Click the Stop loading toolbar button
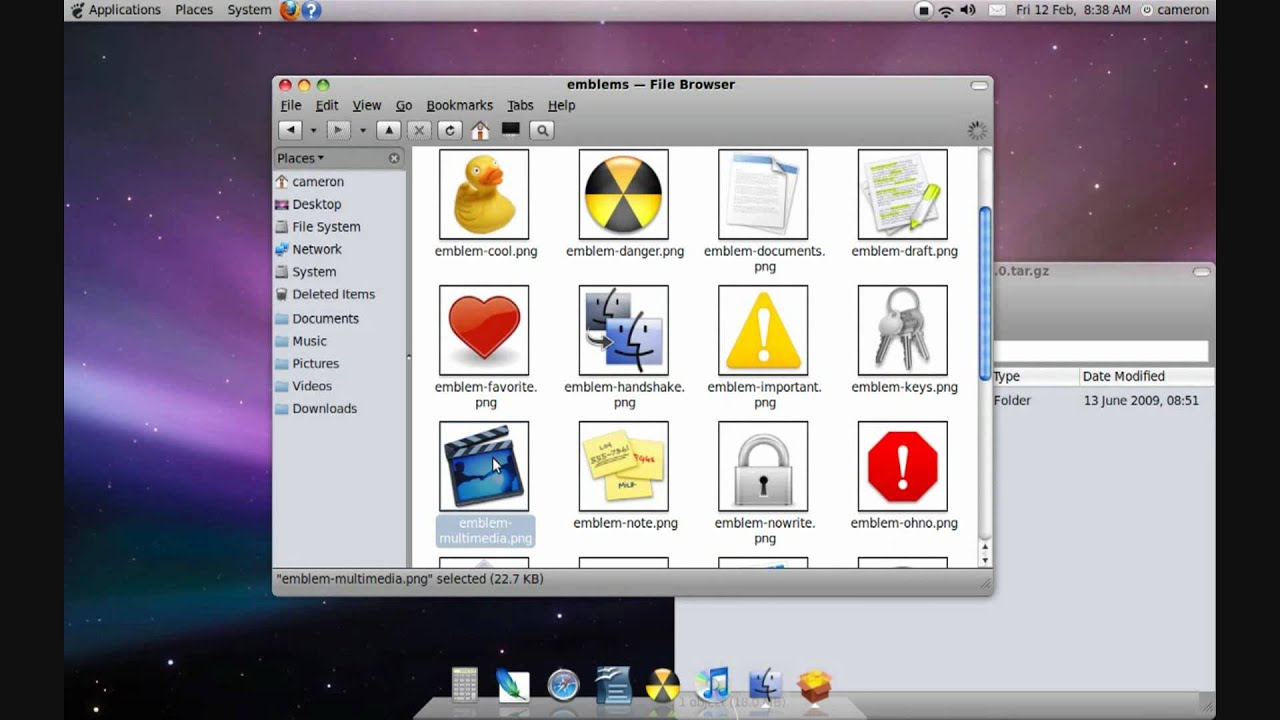 pos(419,130)
